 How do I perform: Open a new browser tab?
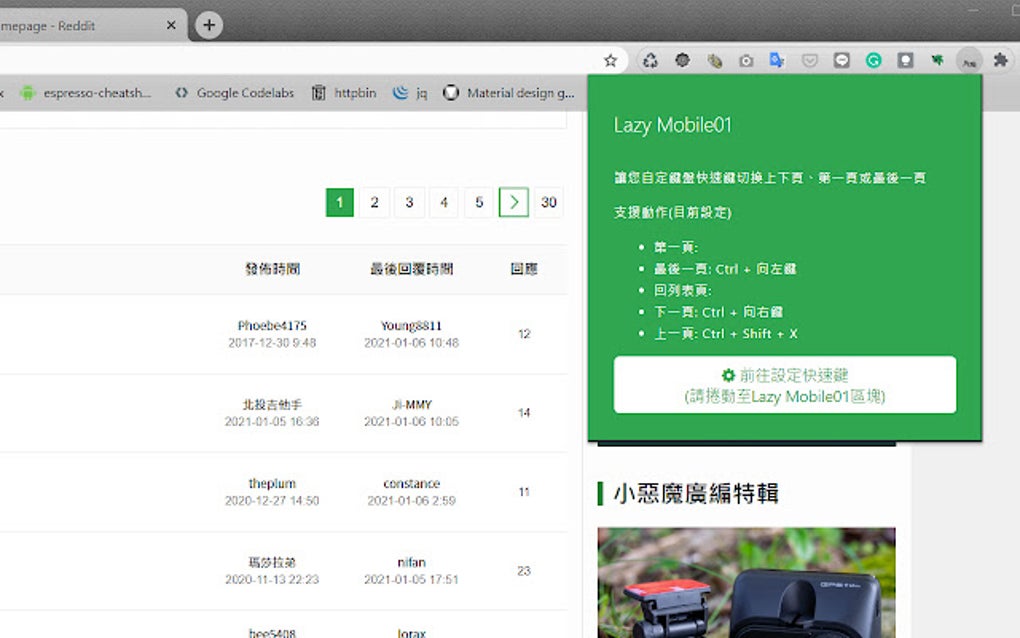(x=206, y=25)
